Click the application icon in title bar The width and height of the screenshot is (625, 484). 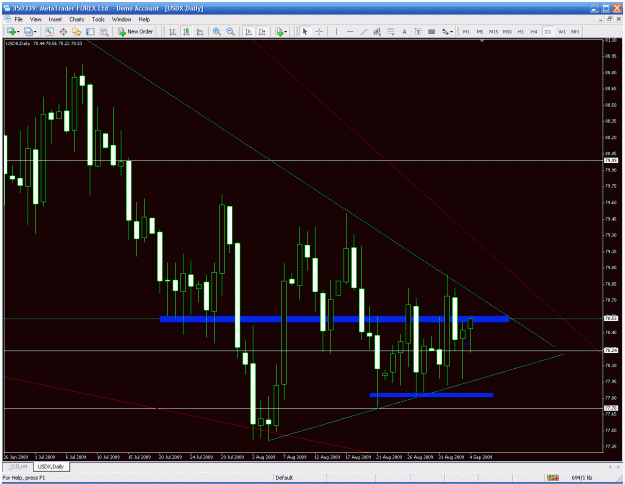7,8
